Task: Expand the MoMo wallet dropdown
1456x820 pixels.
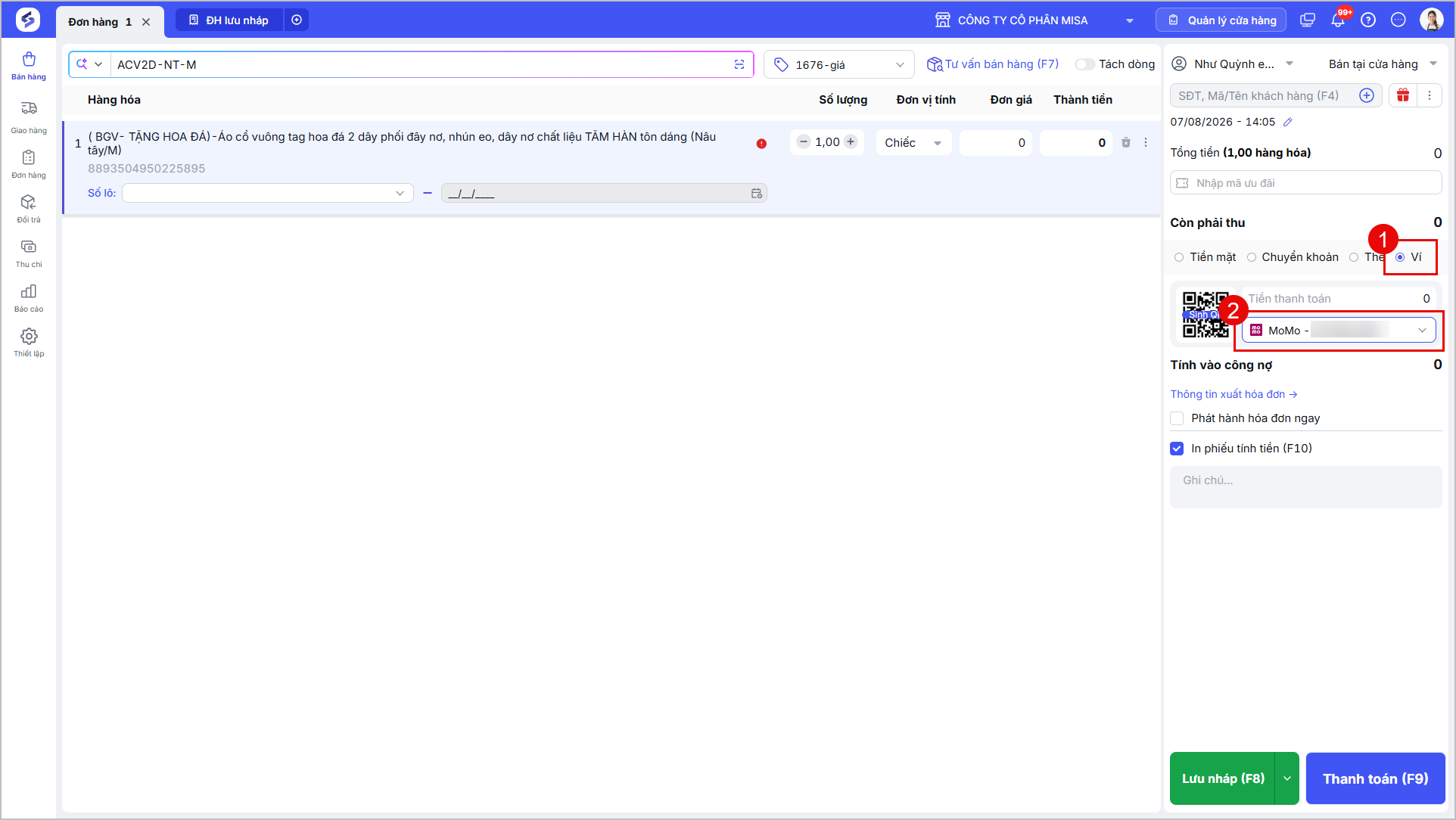Action: click(x=1339, y=331)
